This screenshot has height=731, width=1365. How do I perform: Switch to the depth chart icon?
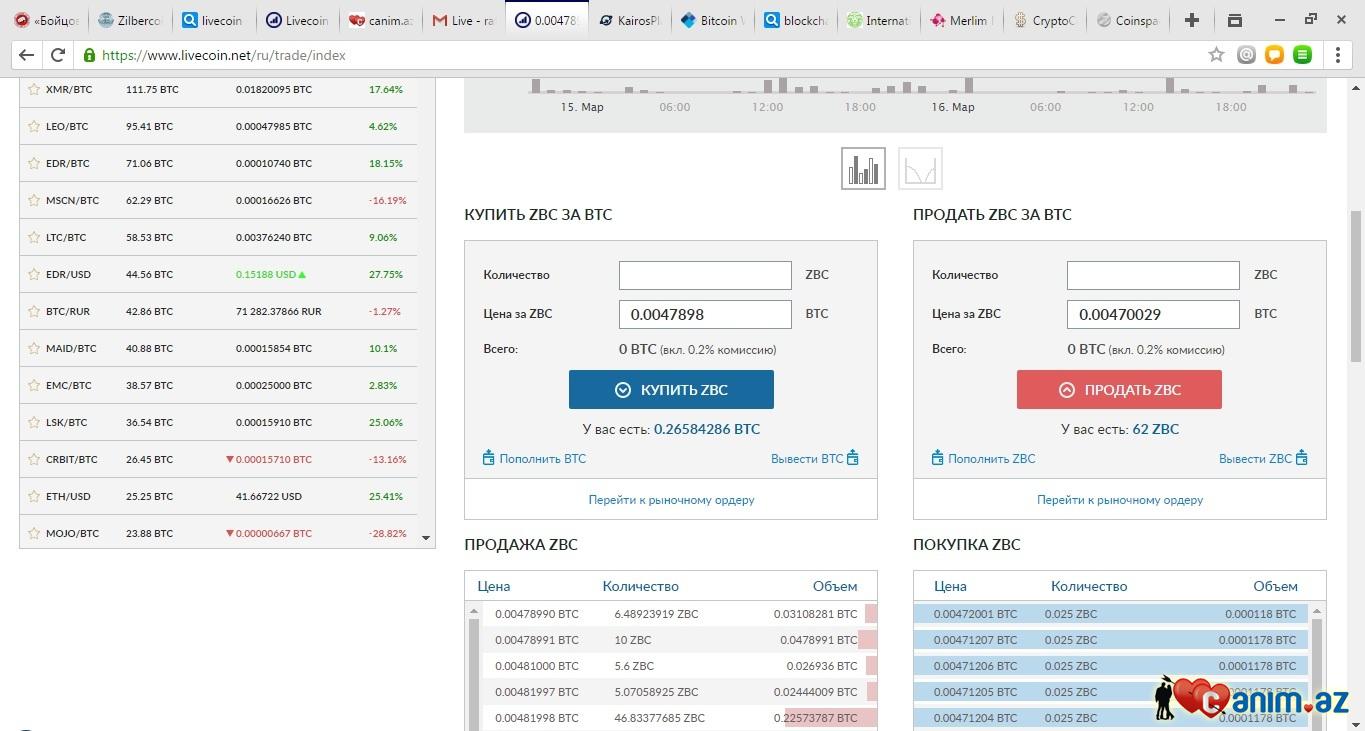(x=920, y=169)
